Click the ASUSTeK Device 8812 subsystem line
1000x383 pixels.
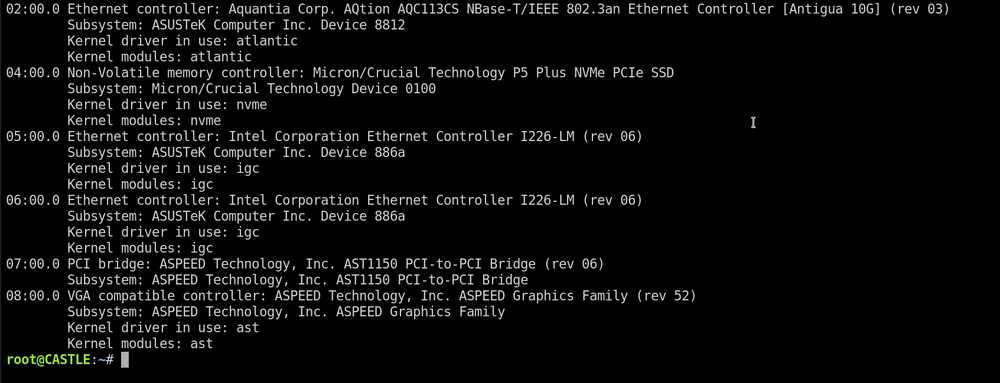[x=236, y=25]
